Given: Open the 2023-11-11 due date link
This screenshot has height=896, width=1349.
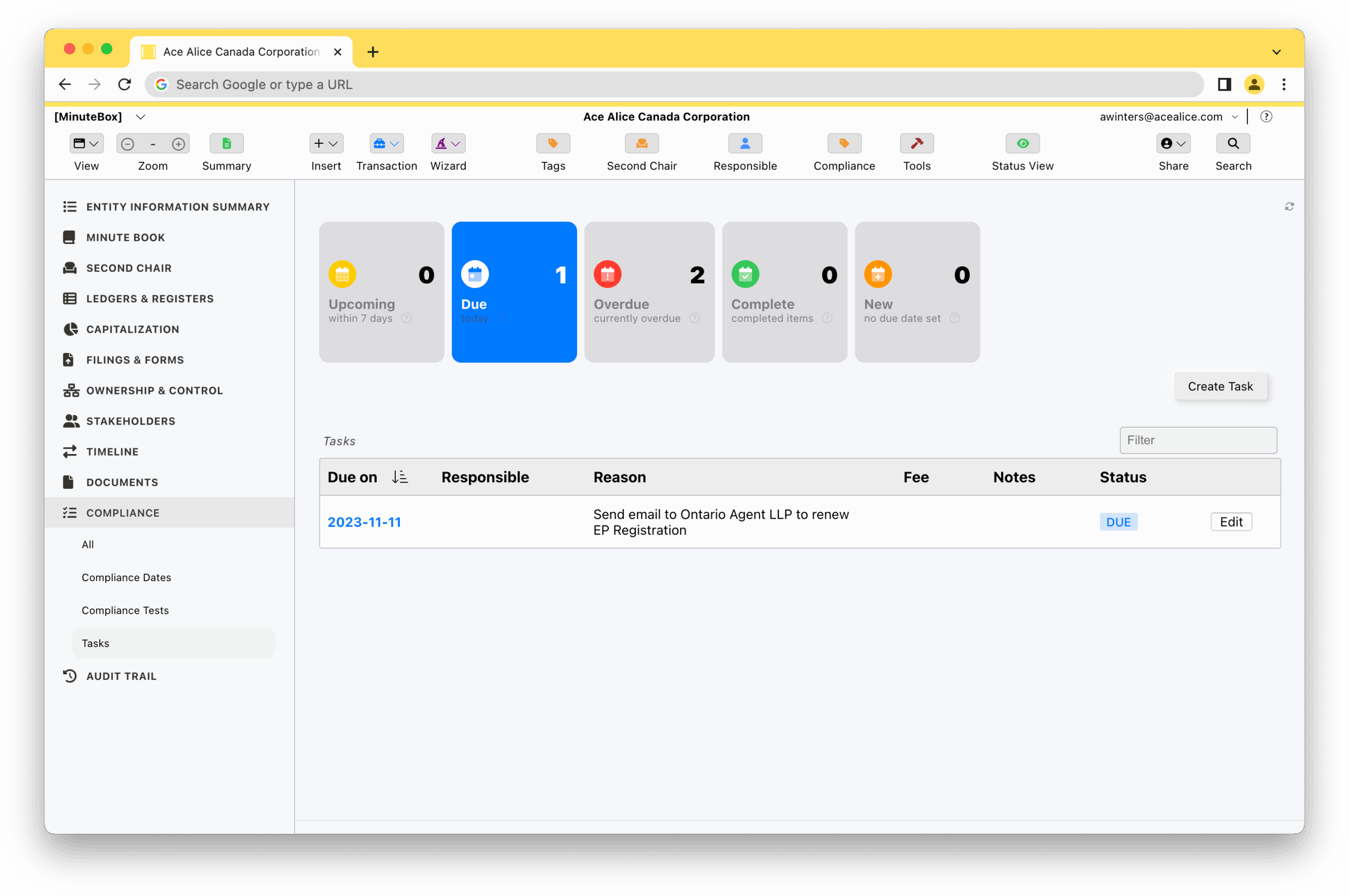Looking at the screenshot, I should coord(364,521).
